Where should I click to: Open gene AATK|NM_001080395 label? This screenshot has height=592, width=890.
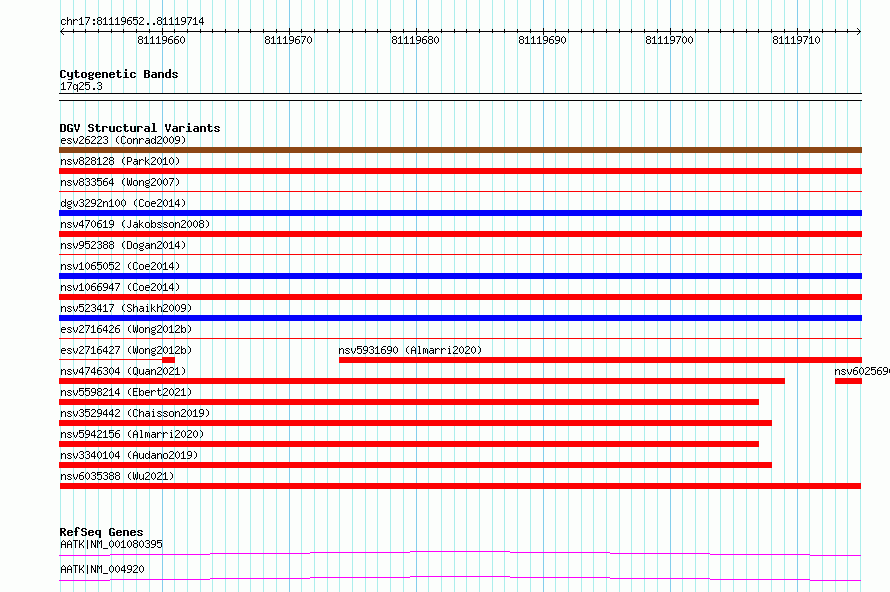click(x=111, y=544)
